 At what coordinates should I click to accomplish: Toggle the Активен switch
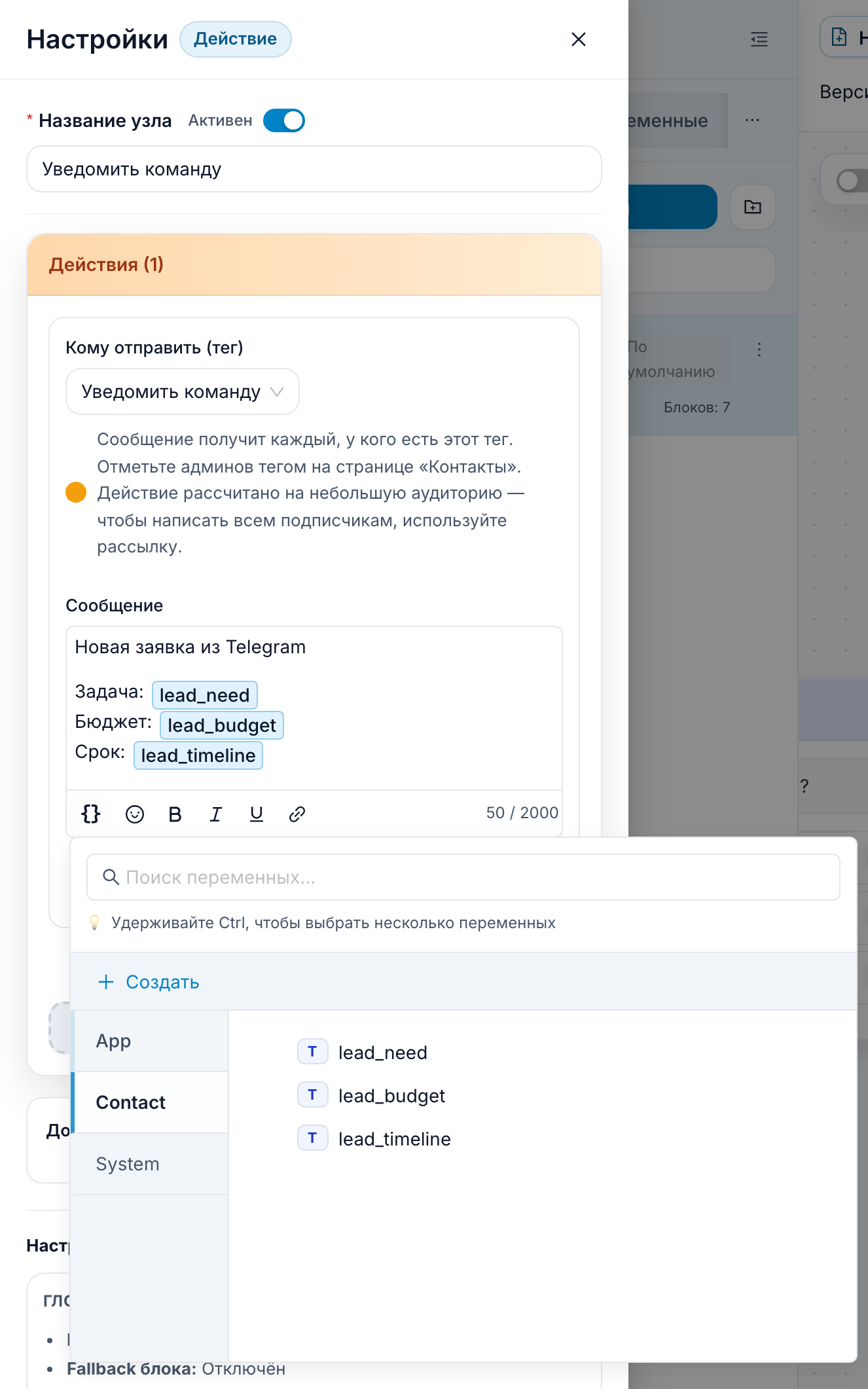point(283,120)
